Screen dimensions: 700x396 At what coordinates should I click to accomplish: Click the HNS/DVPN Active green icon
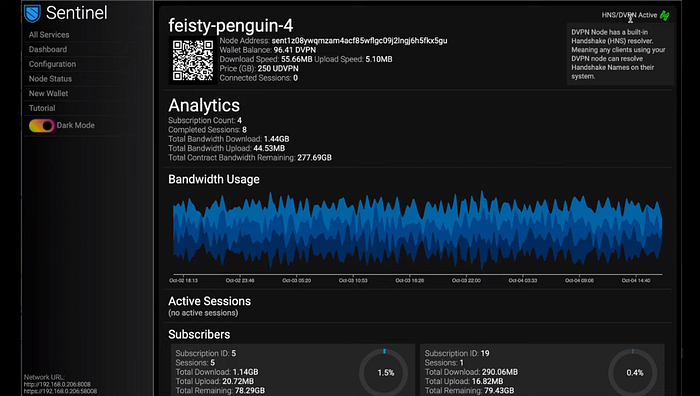(x=665, y=16)
